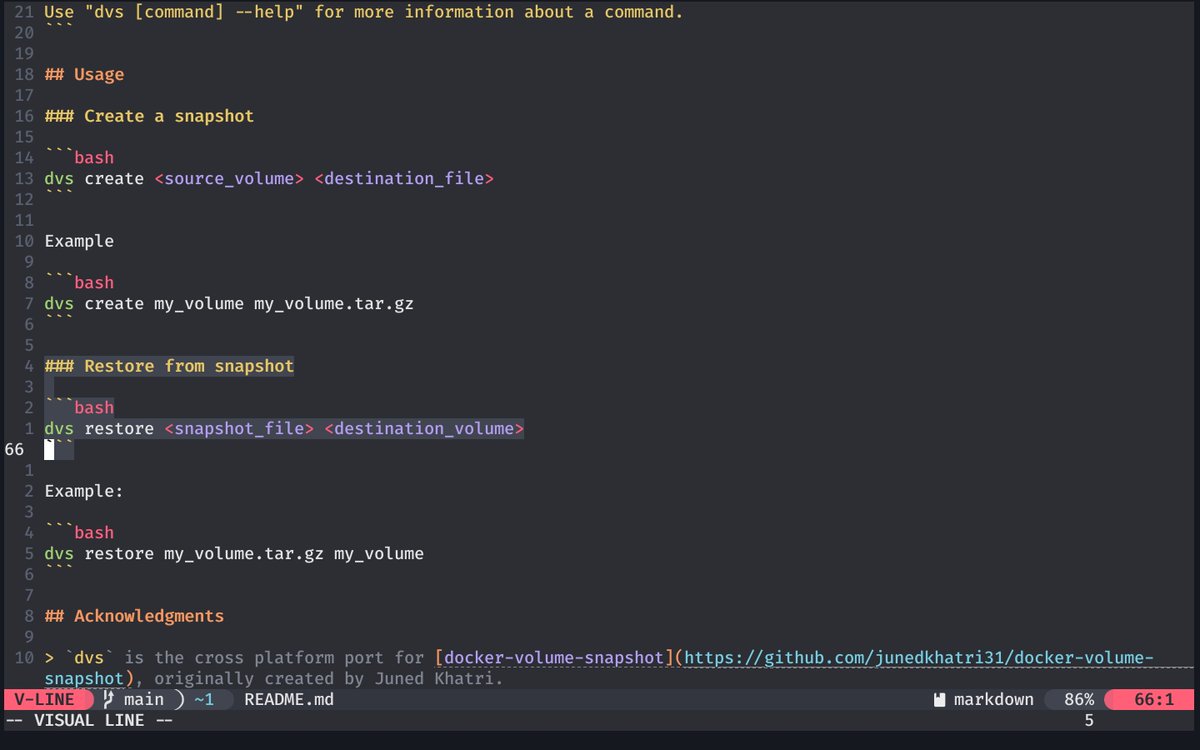The width and height of the screenshot is (1200, 750).
Task: Click the <destination_file> placeholder
Action: (x=404, y=178)
